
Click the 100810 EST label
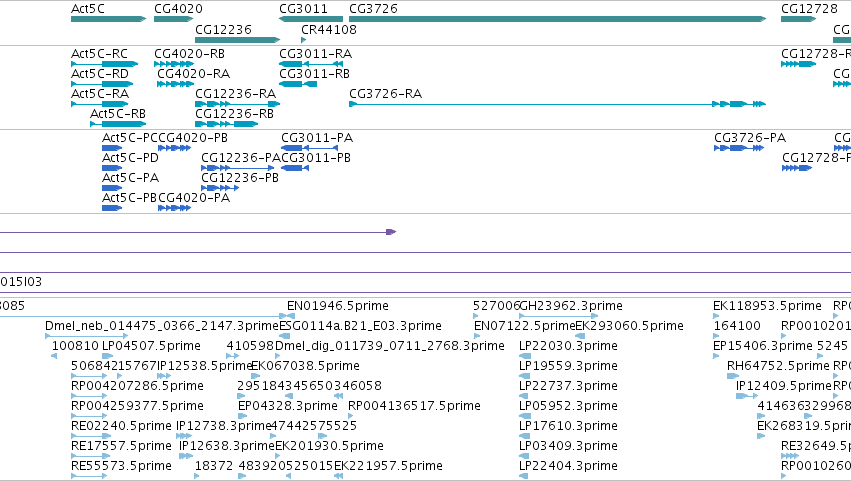point(75,346)
